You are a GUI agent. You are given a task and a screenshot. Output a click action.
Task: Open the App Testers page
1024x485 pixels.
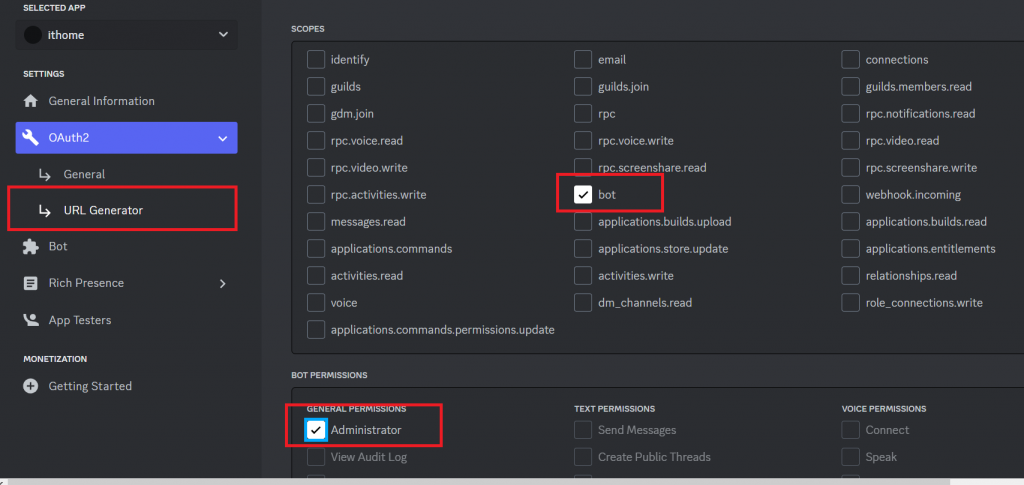tap(80, 320)
